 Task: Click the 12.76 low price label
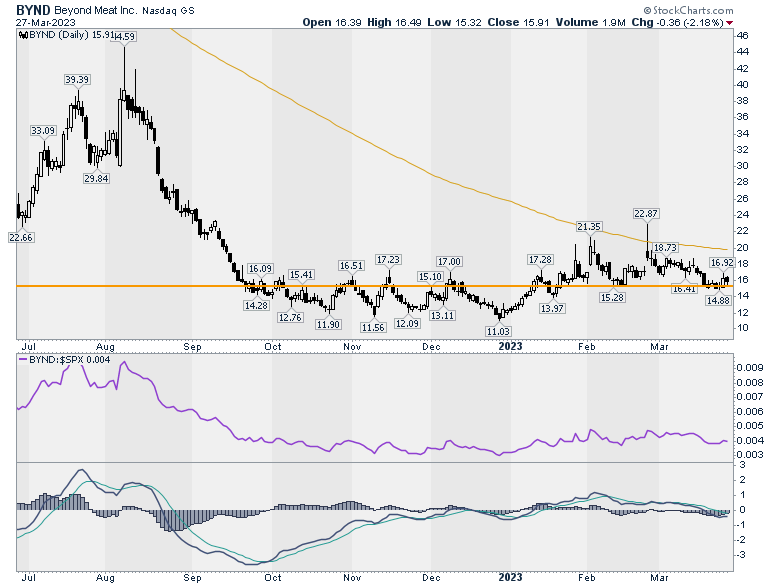pyautogui.click(x=290, y=317)
